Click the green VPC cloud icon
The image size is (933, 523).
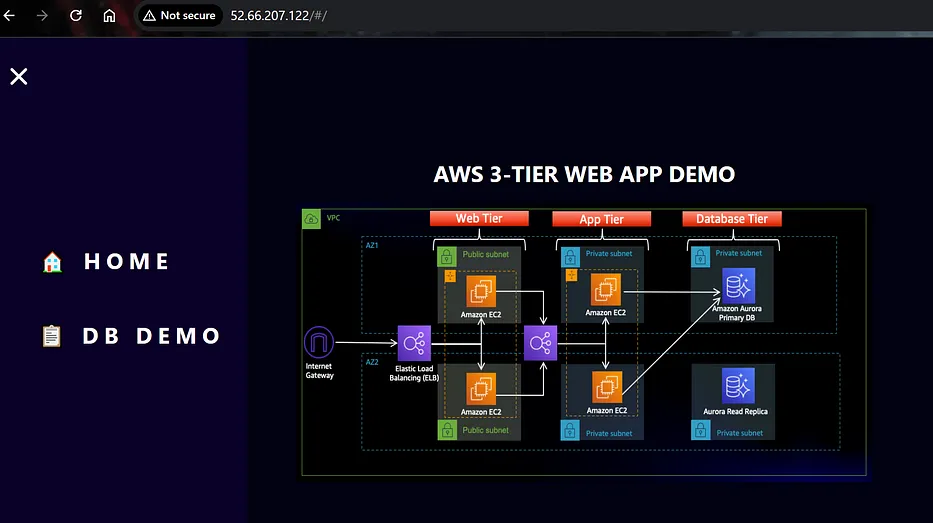[311, 219]
